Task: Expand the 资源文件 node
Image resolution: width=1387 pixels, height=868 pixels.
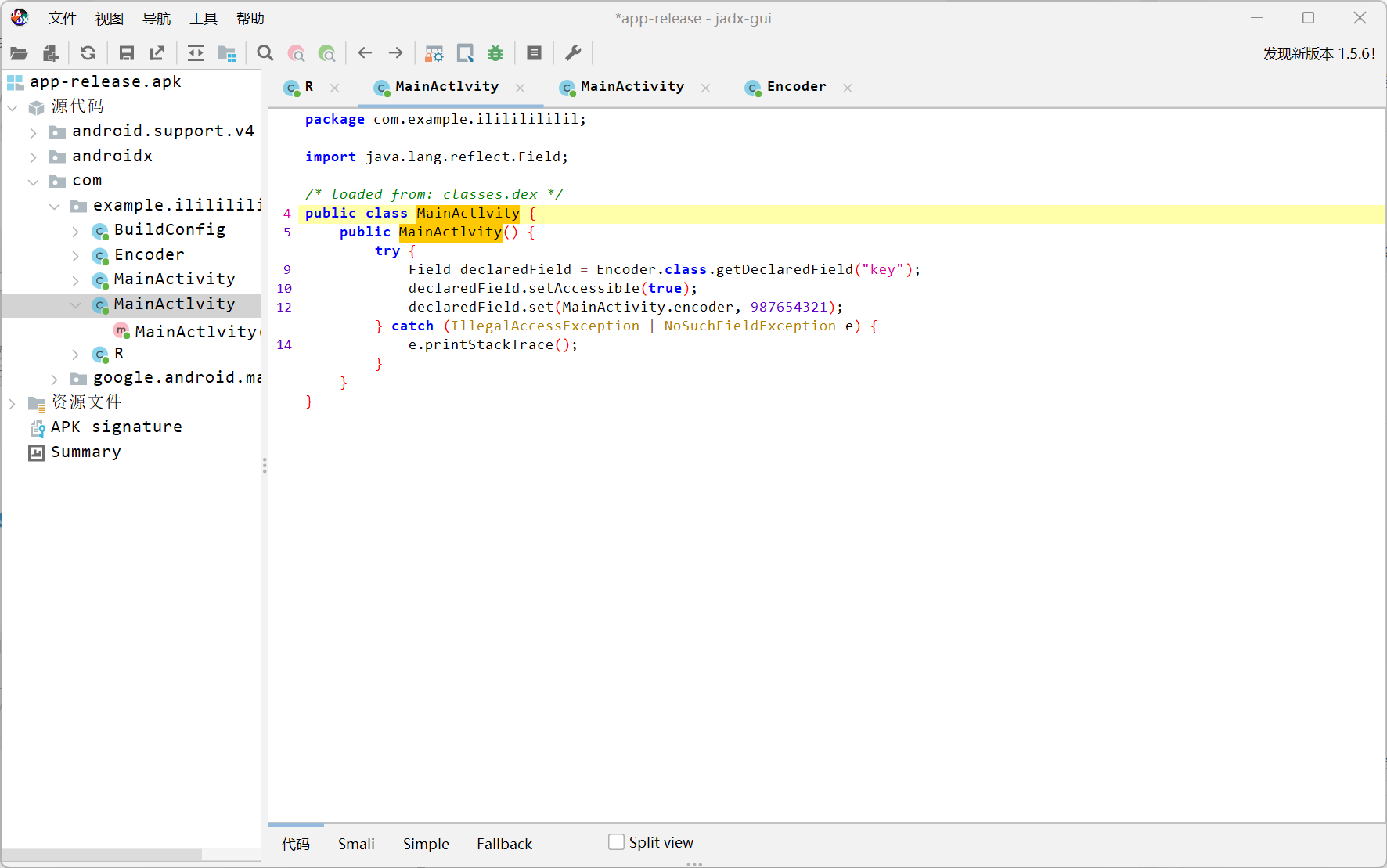Action: [13, 403]
